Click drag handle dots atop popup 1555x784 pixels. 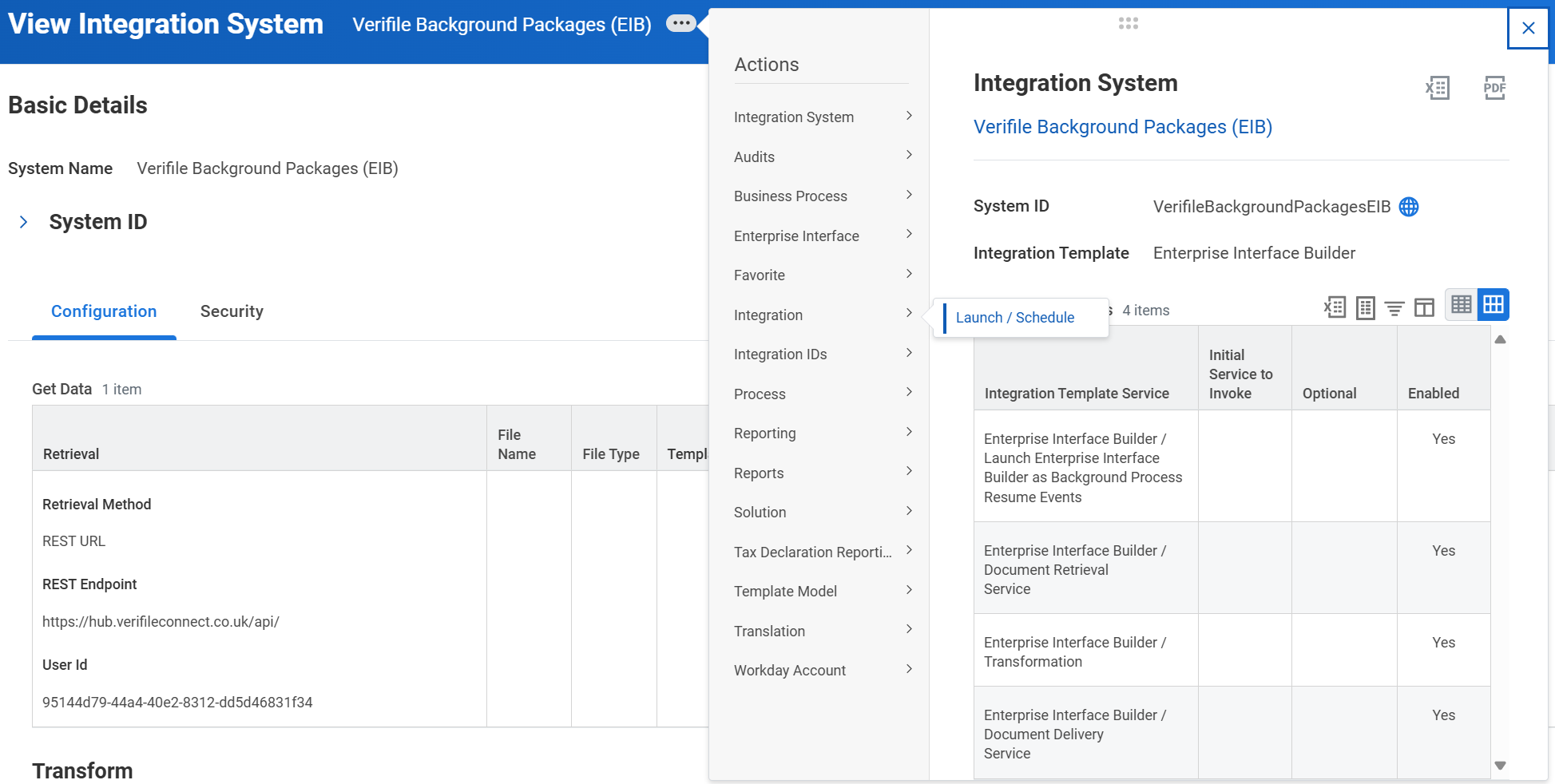point(1129,23)
